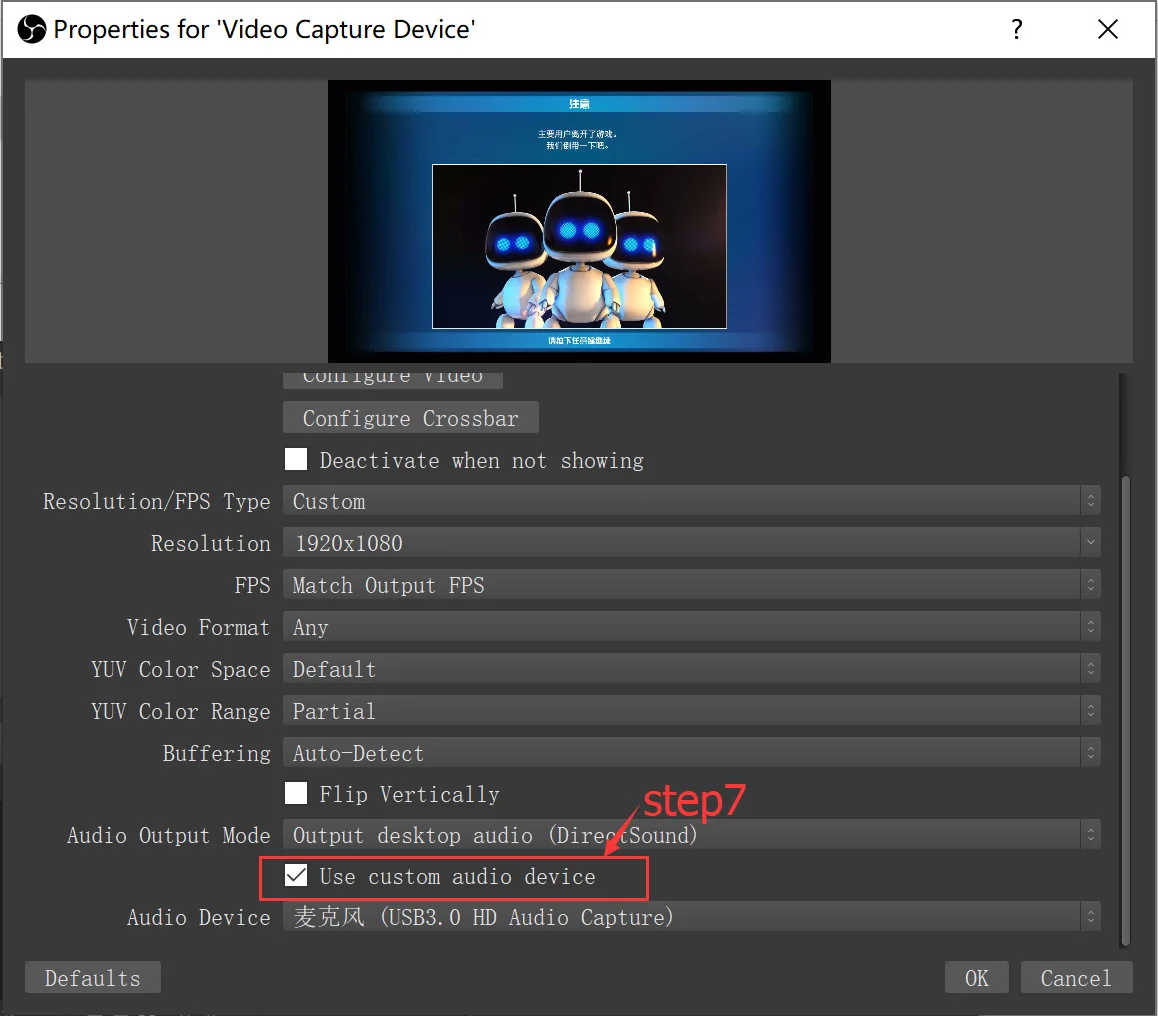Click the Video Format label
Image resolution: width=1158 pixels, height=1016 pixels.
coord(198,628)
